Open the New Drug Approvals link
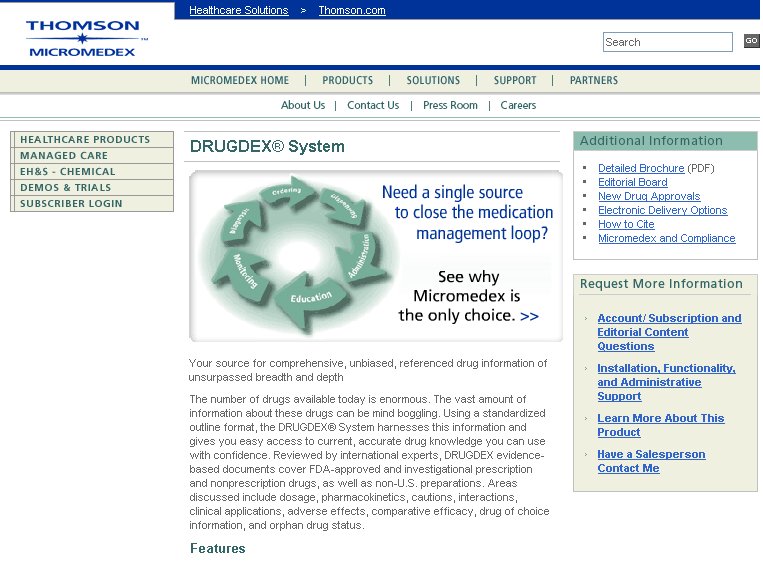763x561 pixels. [649, 197]
